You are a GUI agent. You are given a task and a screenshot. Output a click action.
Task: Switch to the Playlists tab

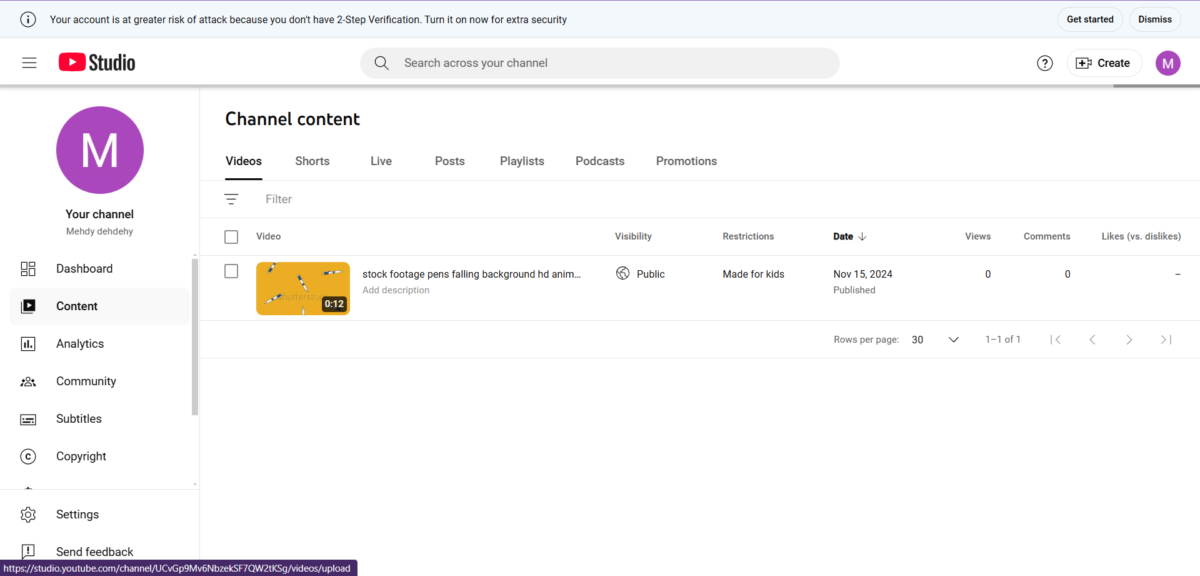(522, 161)
